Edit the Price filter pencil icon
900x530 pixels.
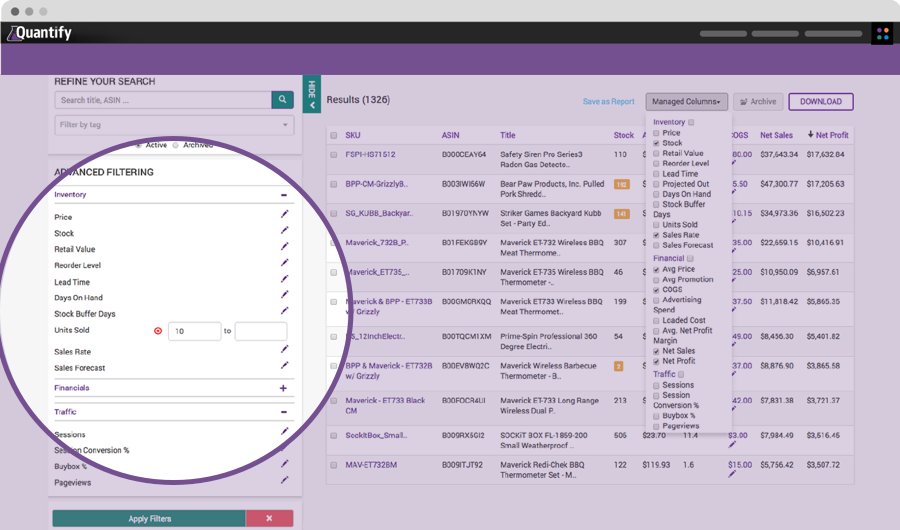[x=284, y=214]
